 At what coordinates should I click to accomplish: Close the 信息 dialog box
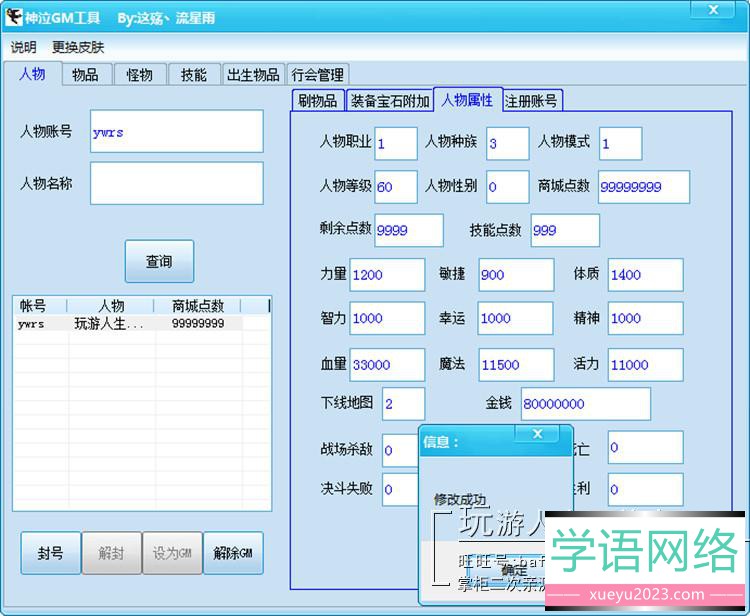pos(537,434)
